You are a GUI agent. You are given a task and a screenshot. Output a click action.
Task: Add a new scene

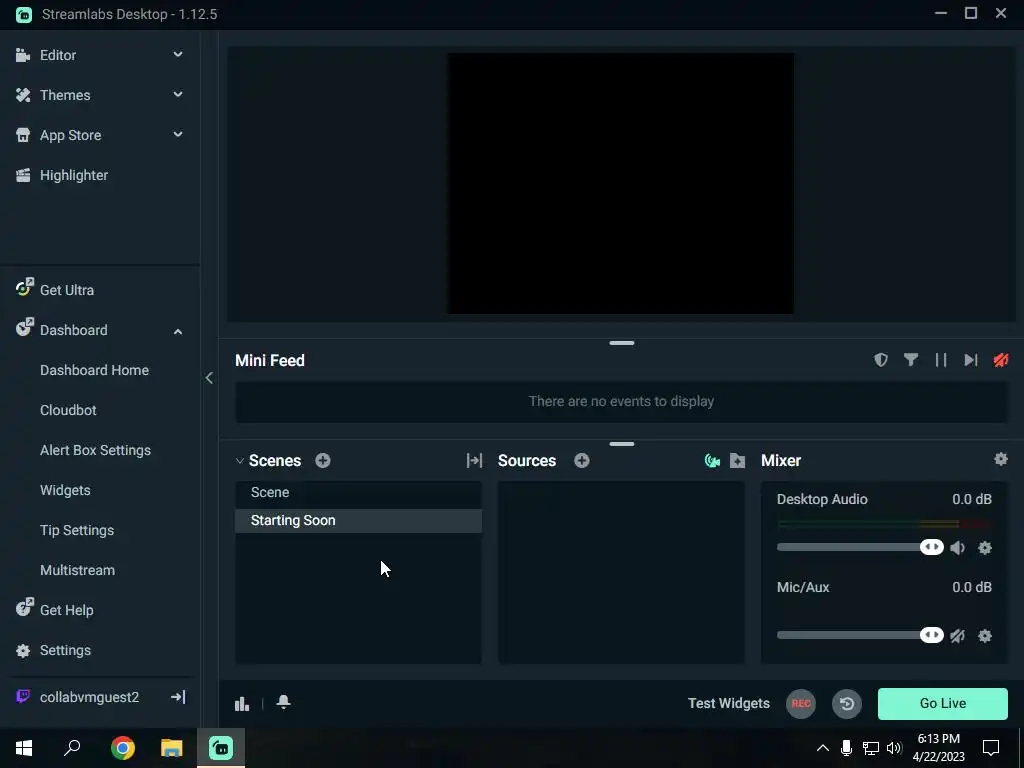point(323,460)
